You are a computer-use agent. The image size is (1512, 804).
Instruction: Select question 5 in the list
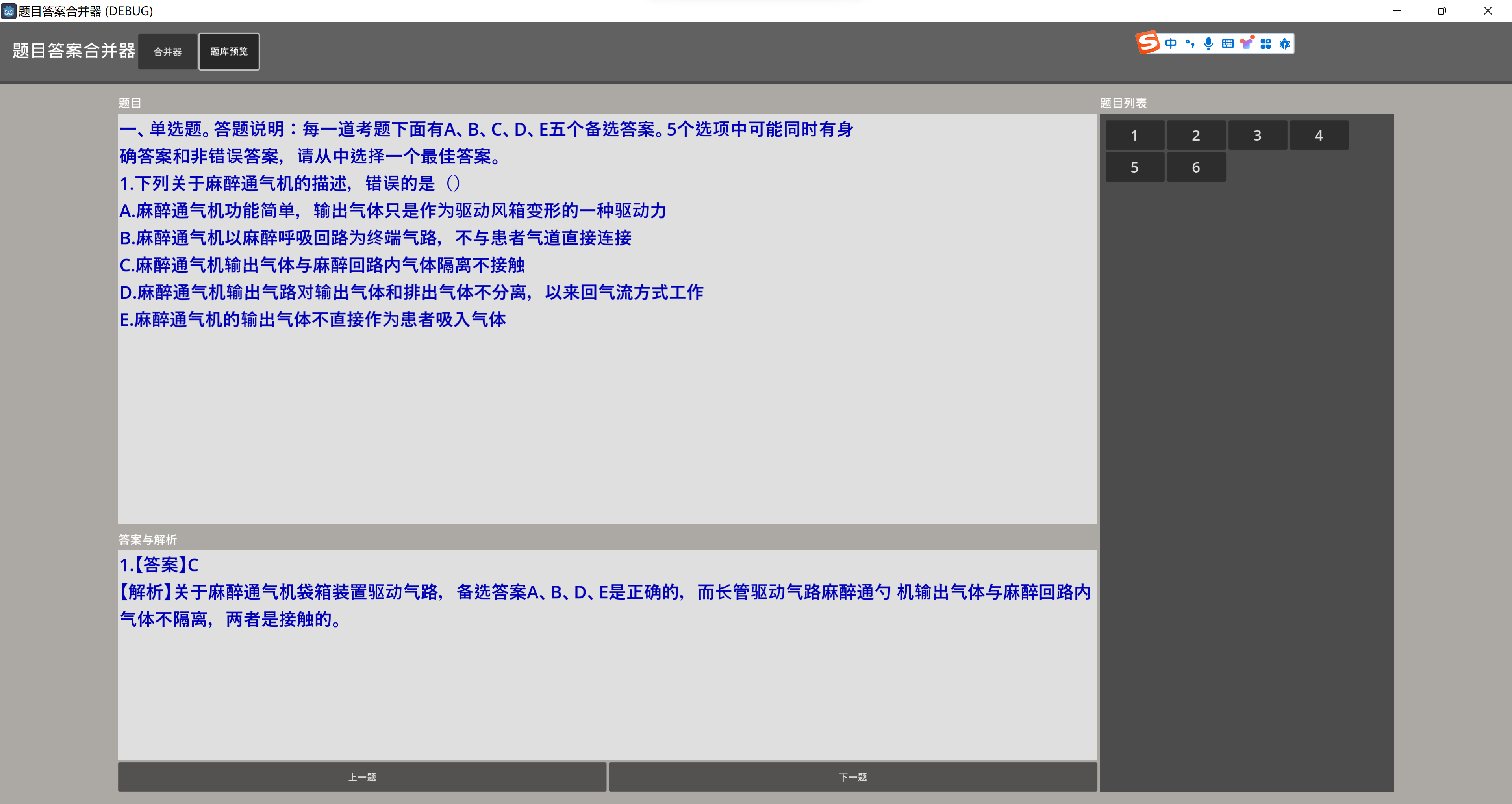(1134, 167)
